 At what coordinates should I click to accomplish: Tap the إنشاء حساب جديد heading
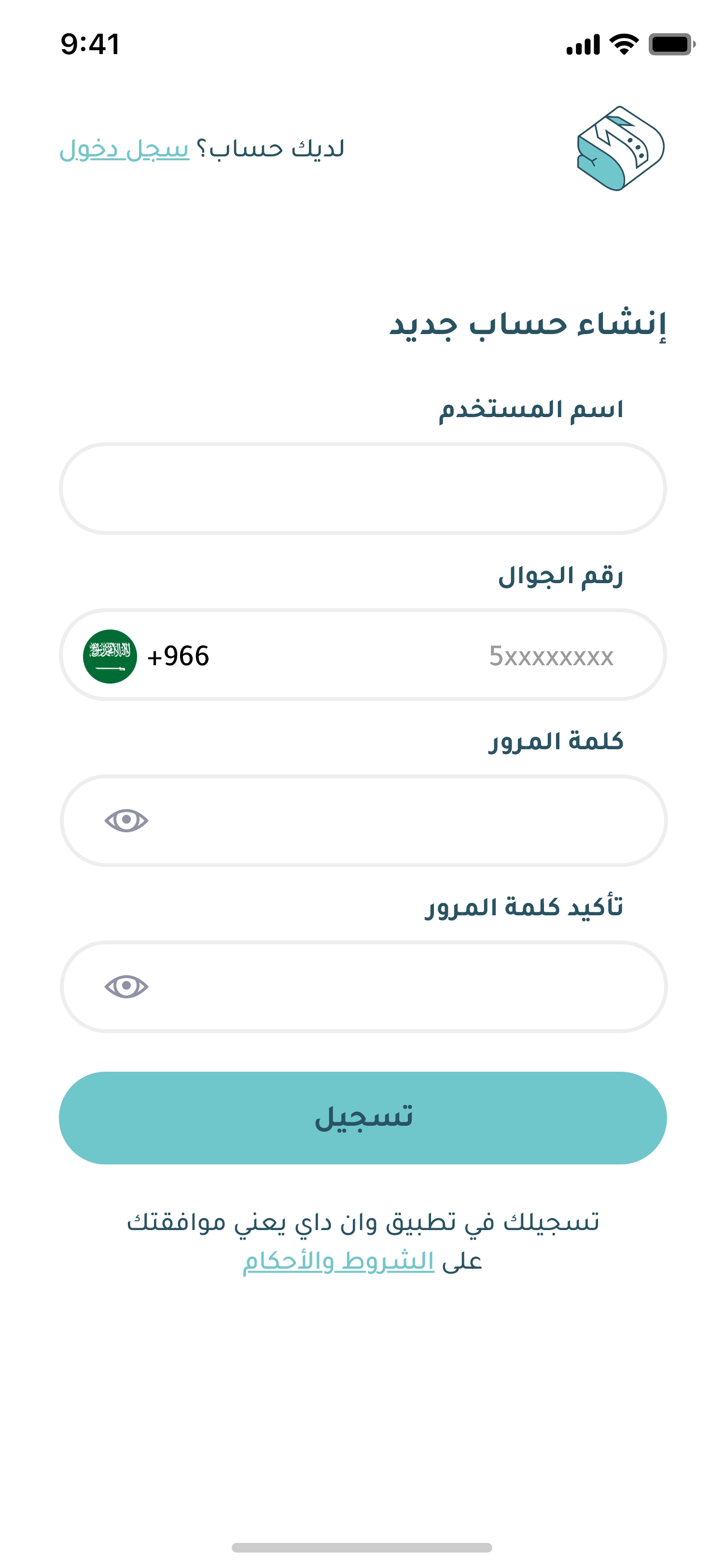(x=528, y=324)
